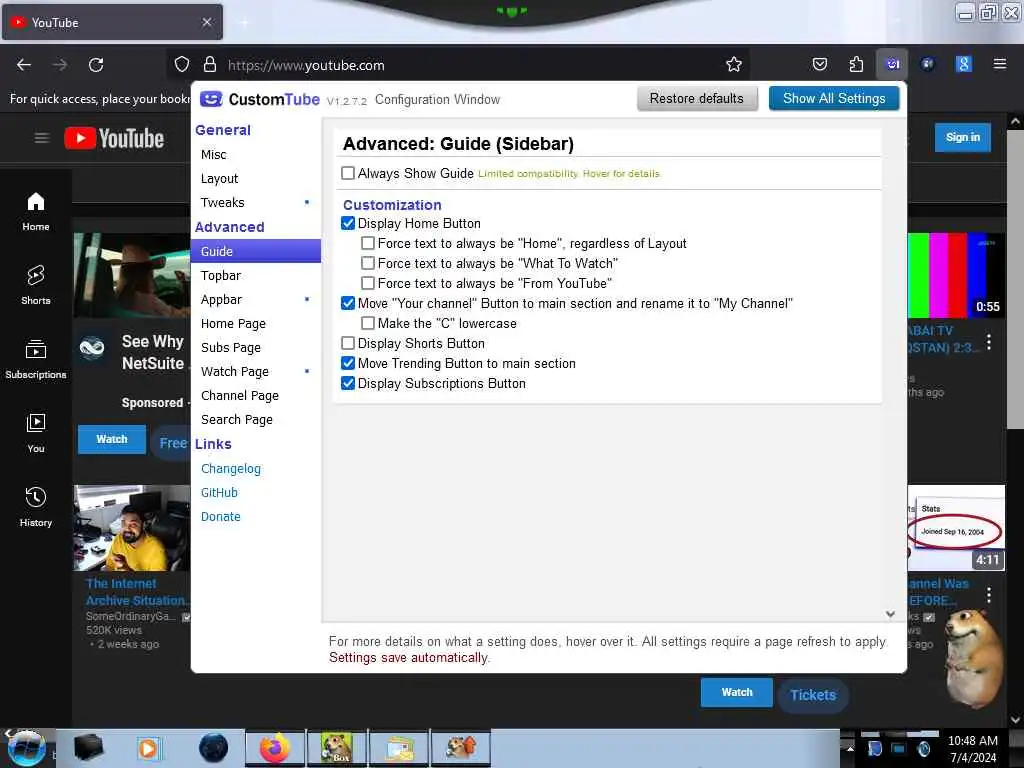Click the CustomTube extension toolbar icon
Viewport: 1024px width, 768px height.
(892, 64)
